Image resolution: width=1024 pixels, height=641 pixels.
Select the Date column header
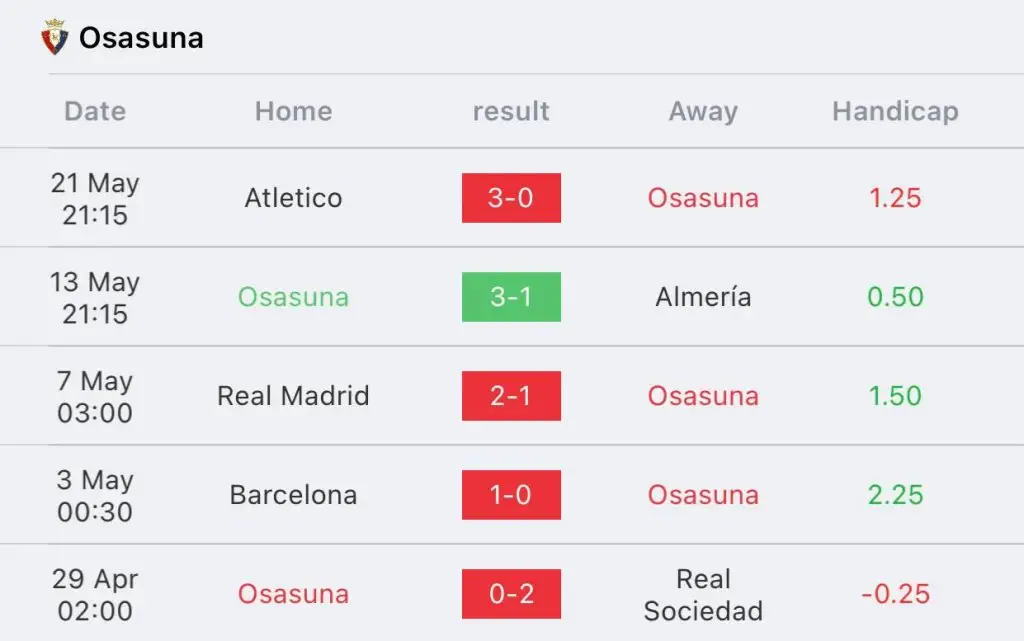tap(95, 111)
